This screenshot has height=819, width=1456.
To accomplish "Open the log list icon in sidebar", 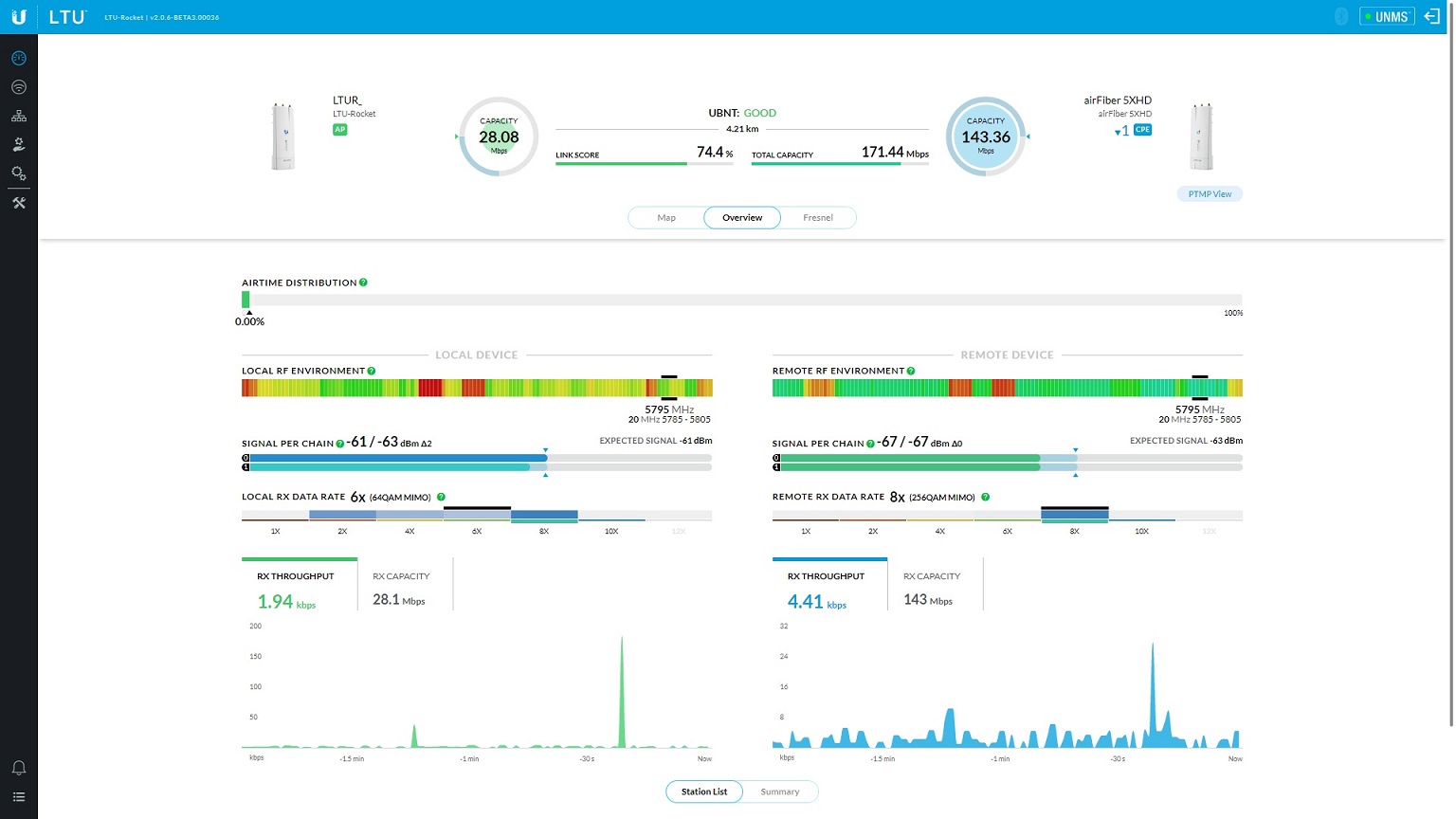I will (19, 797).
